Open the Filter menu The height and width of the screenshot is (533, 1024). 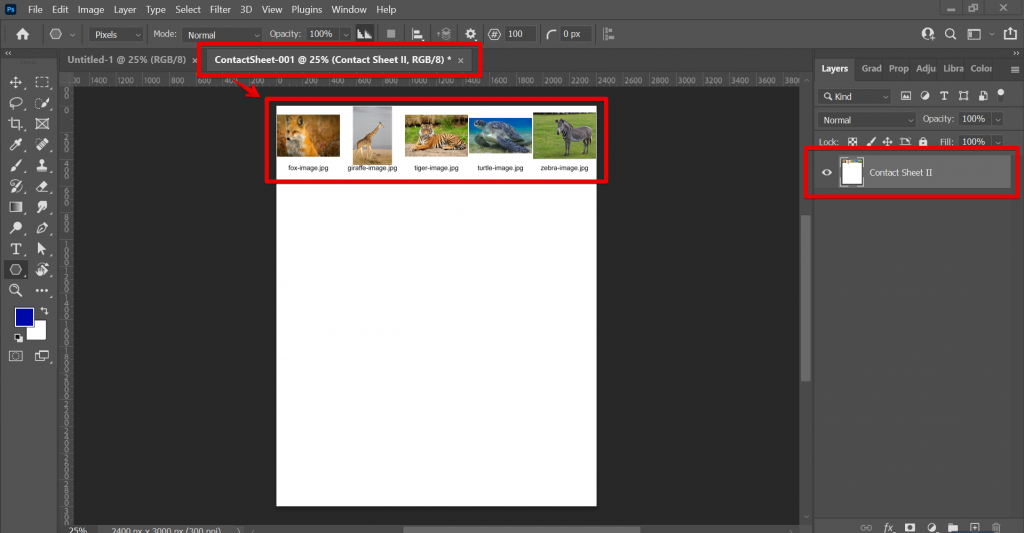pos(222,10)
